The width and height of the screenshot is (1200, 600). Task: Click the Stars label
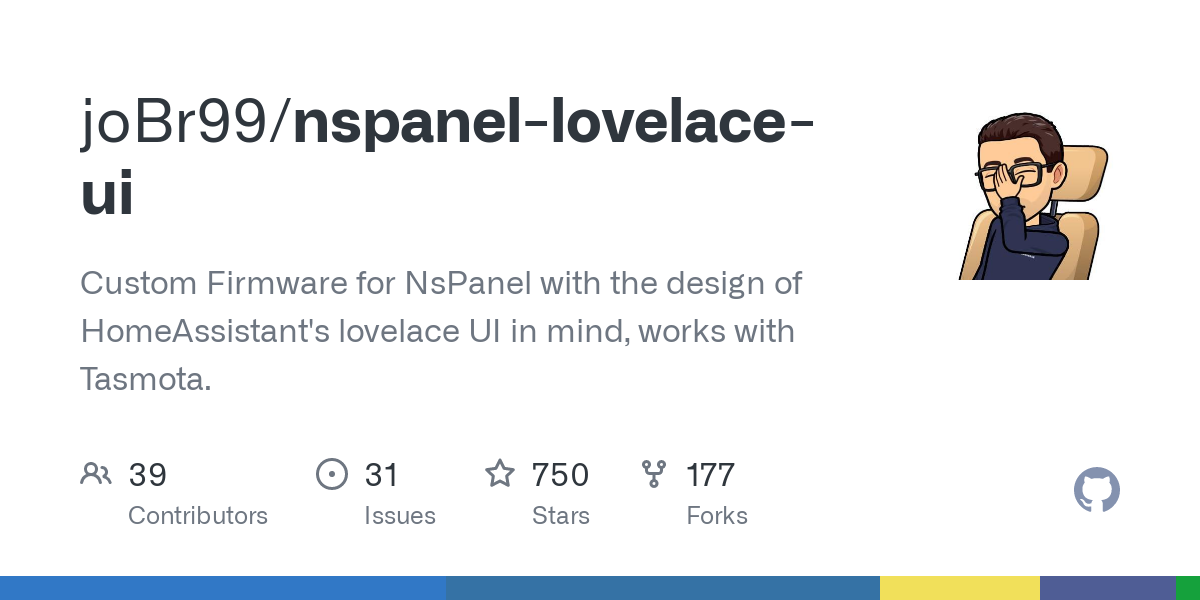[x=561, y=516]
